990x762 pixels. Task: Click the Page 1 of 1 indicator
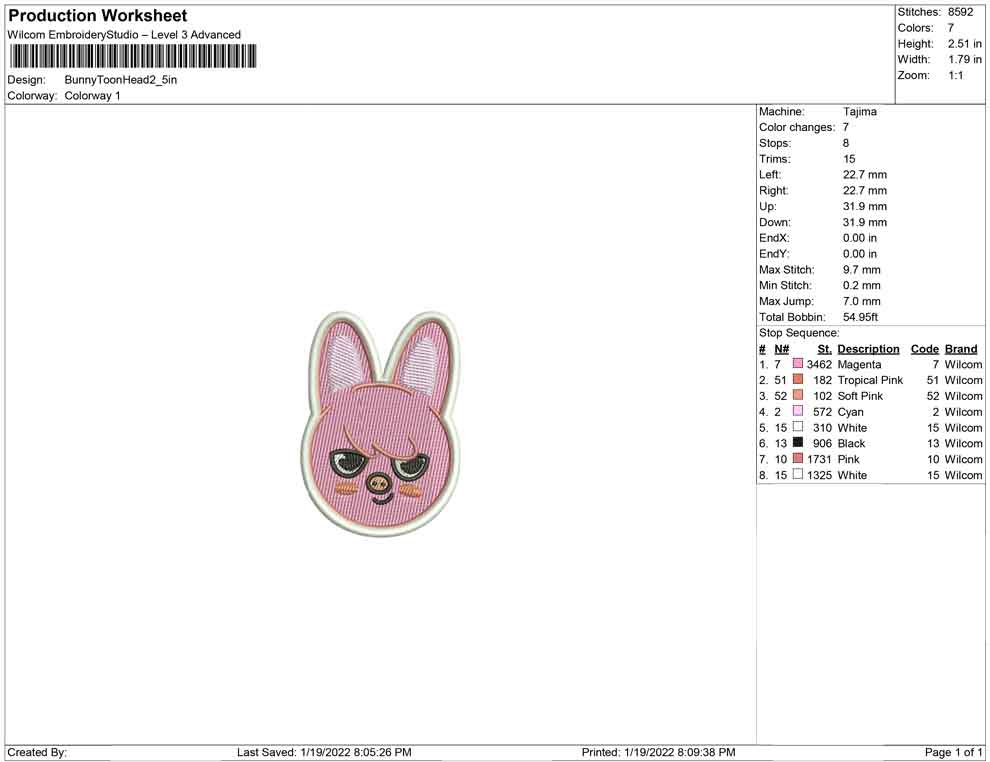pos(953,752)
